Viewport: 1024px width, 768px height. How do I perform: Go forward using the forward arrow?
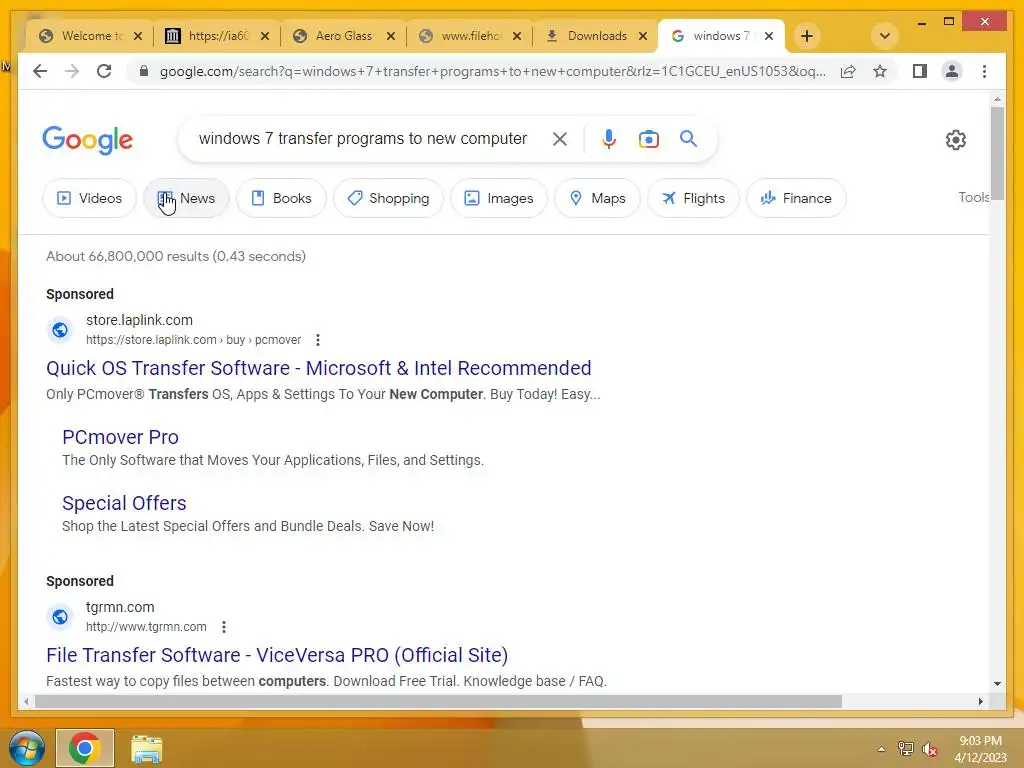click(72, 71)
